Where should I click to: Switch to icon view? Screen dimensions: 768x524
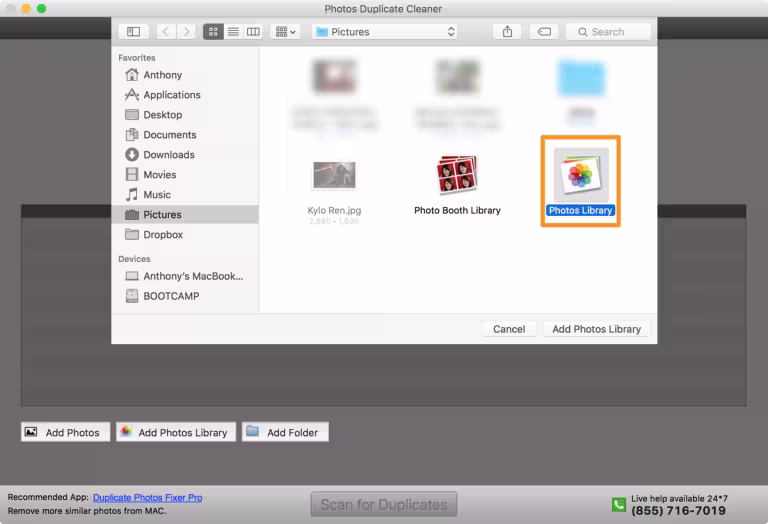point(213,32)
